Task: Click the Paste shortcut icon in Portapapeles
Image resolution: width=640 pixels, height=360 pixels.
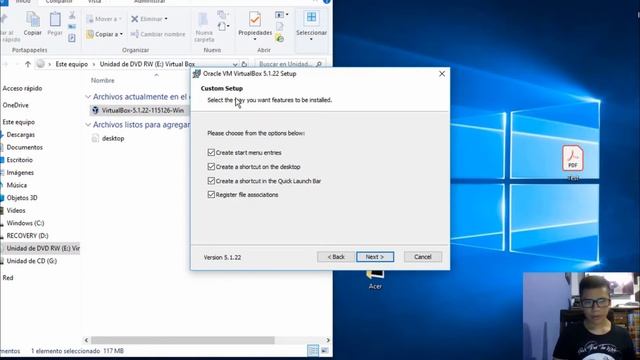Action: (72, 38)
